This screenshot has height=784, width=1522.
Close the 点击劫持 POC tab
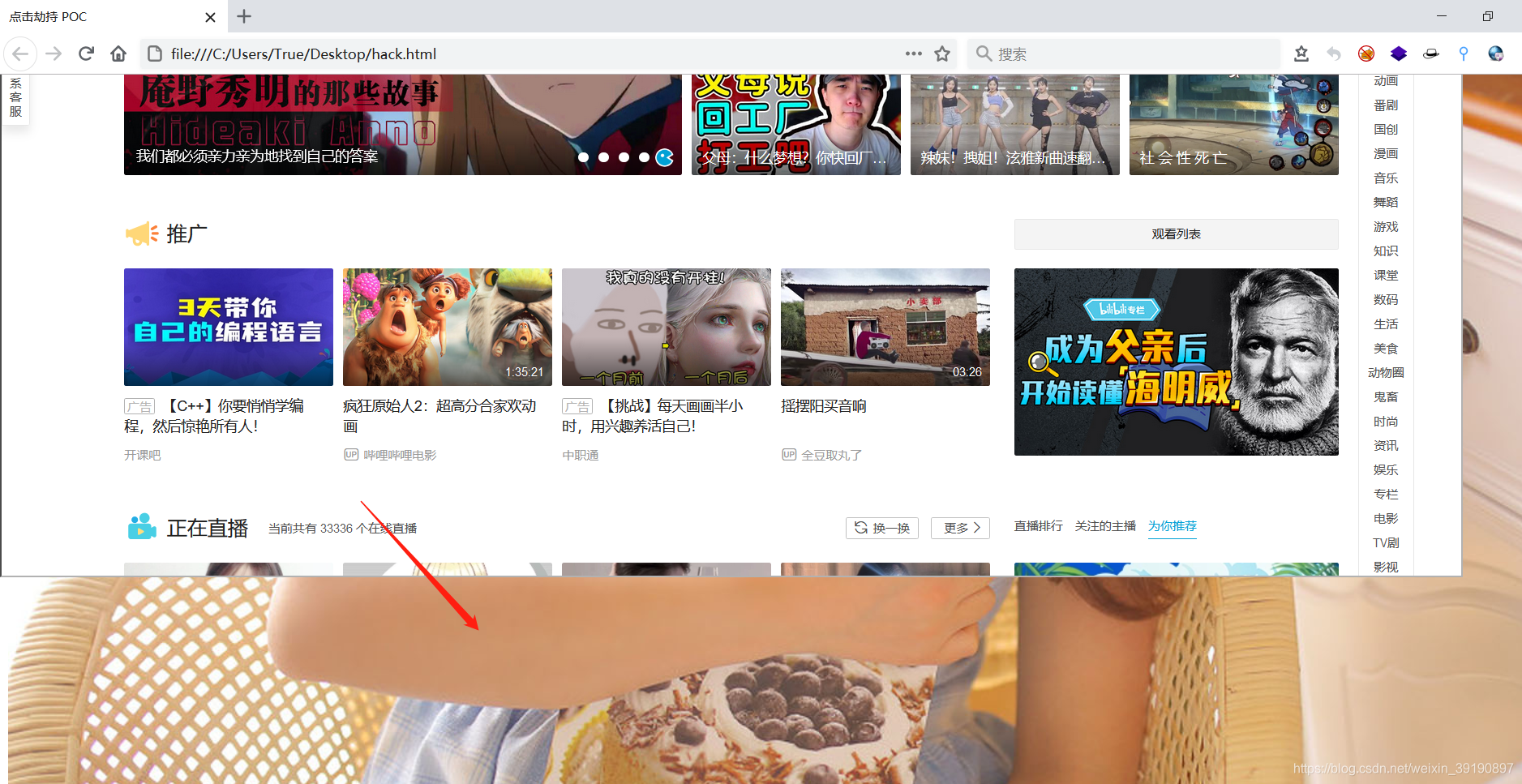[210, 17]
